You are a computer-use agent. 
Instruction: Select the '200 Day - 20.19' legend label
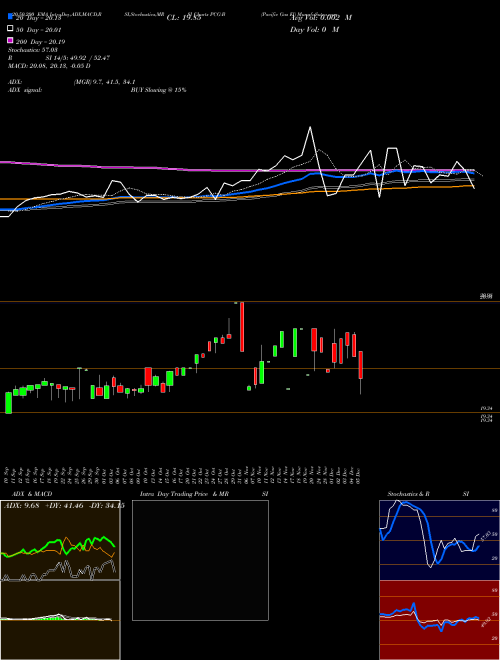[x=40, y=41]
